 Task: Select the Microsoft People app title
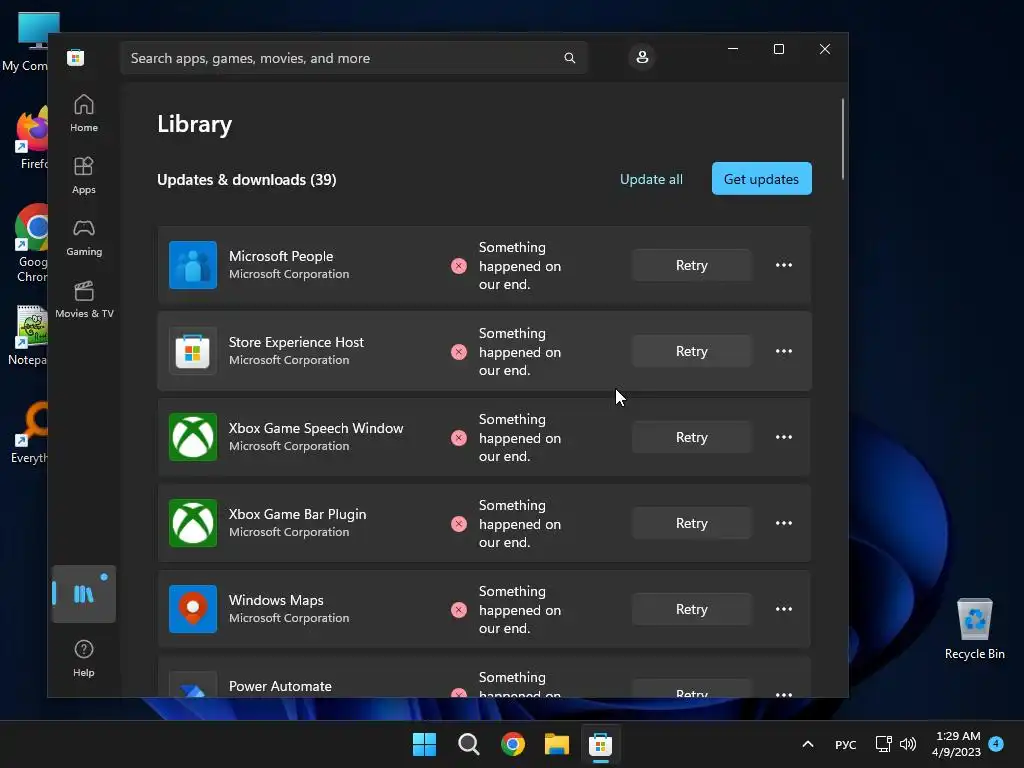tap(281, 257)
